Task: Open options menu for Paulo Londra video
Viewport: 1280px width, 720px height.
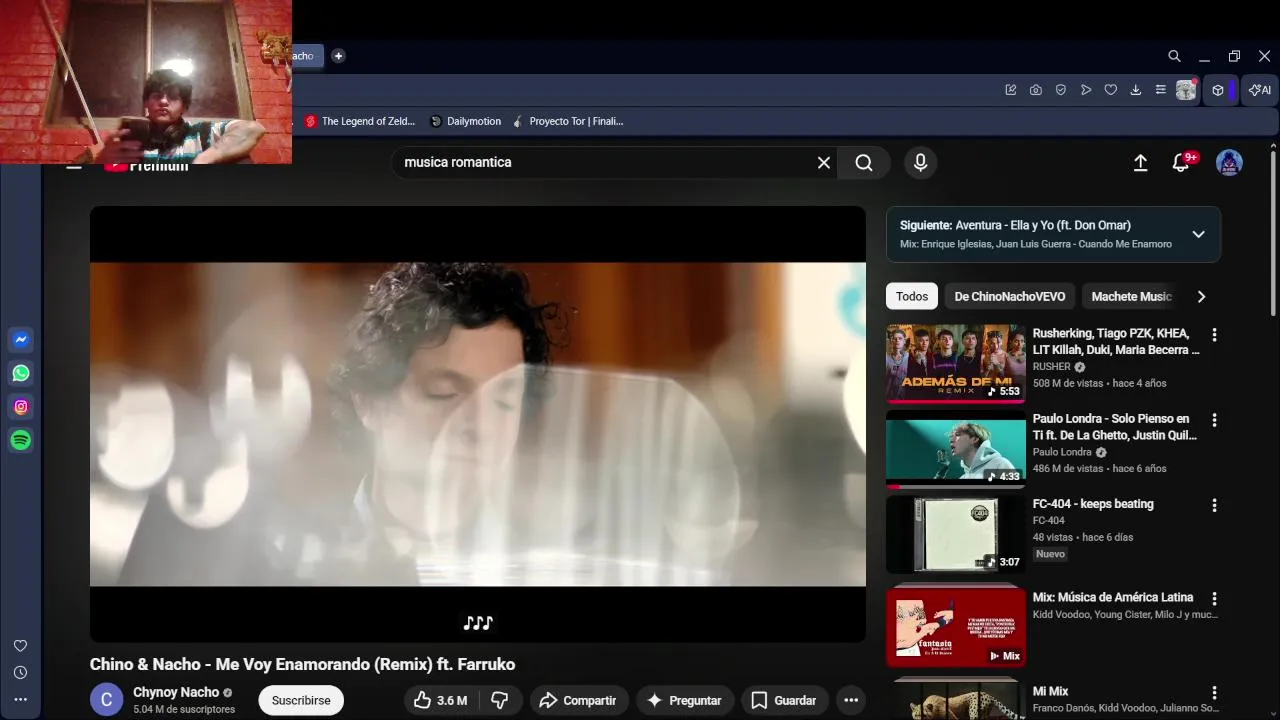Action: [1214, 420]
